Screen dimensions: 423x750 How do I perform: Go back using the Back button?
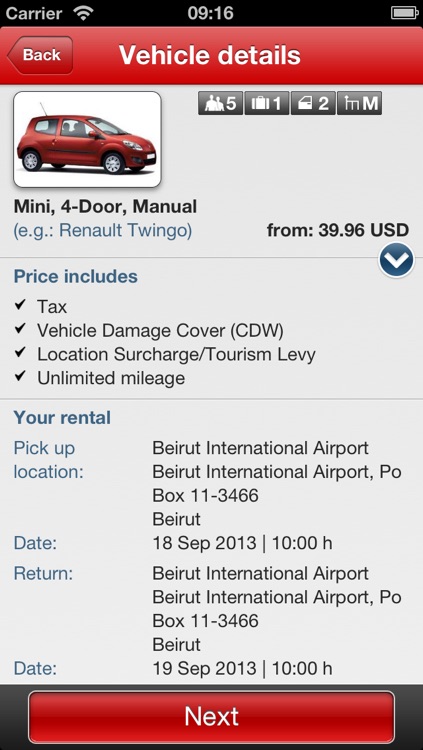(40, 55)
